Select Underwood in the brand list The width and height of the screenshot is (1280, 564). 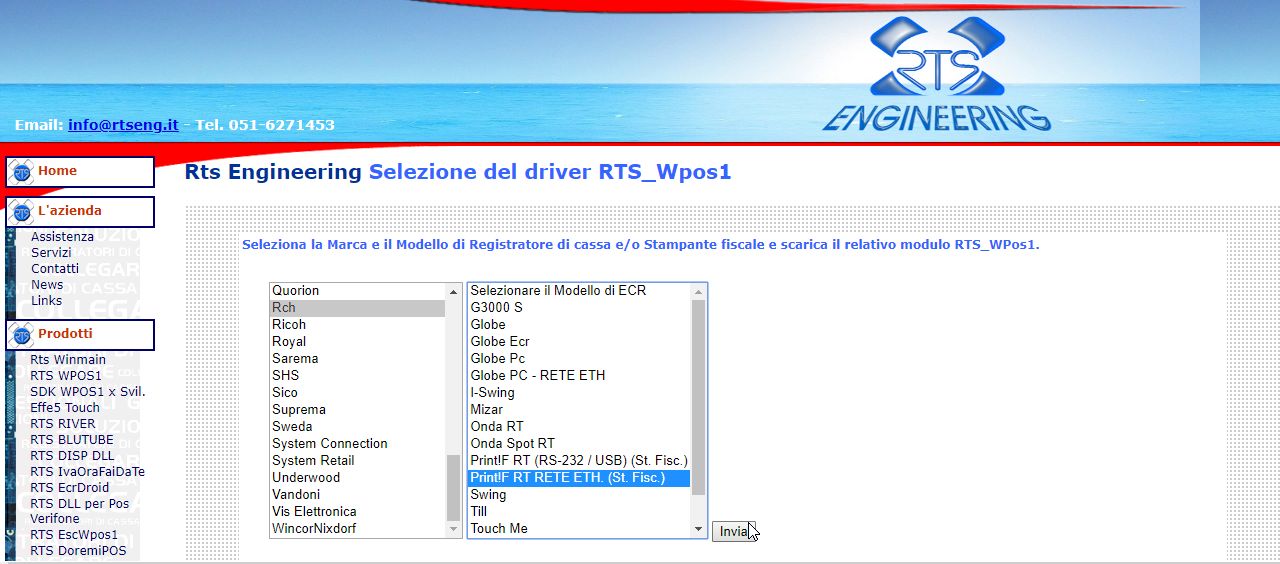[x=357, y=478]
